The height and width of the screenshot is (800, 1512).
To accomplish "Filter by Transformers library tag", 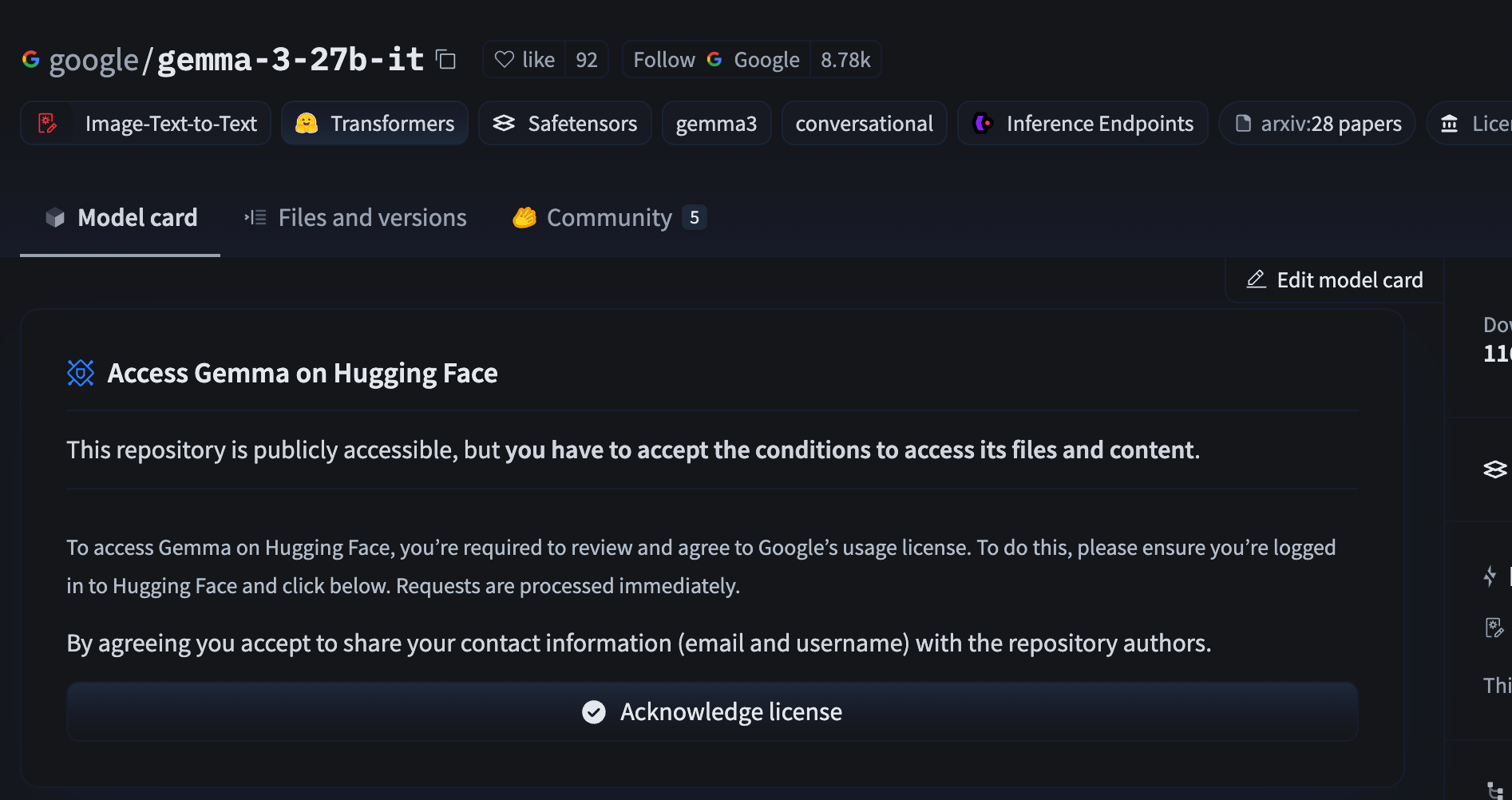I will point(374,123).
